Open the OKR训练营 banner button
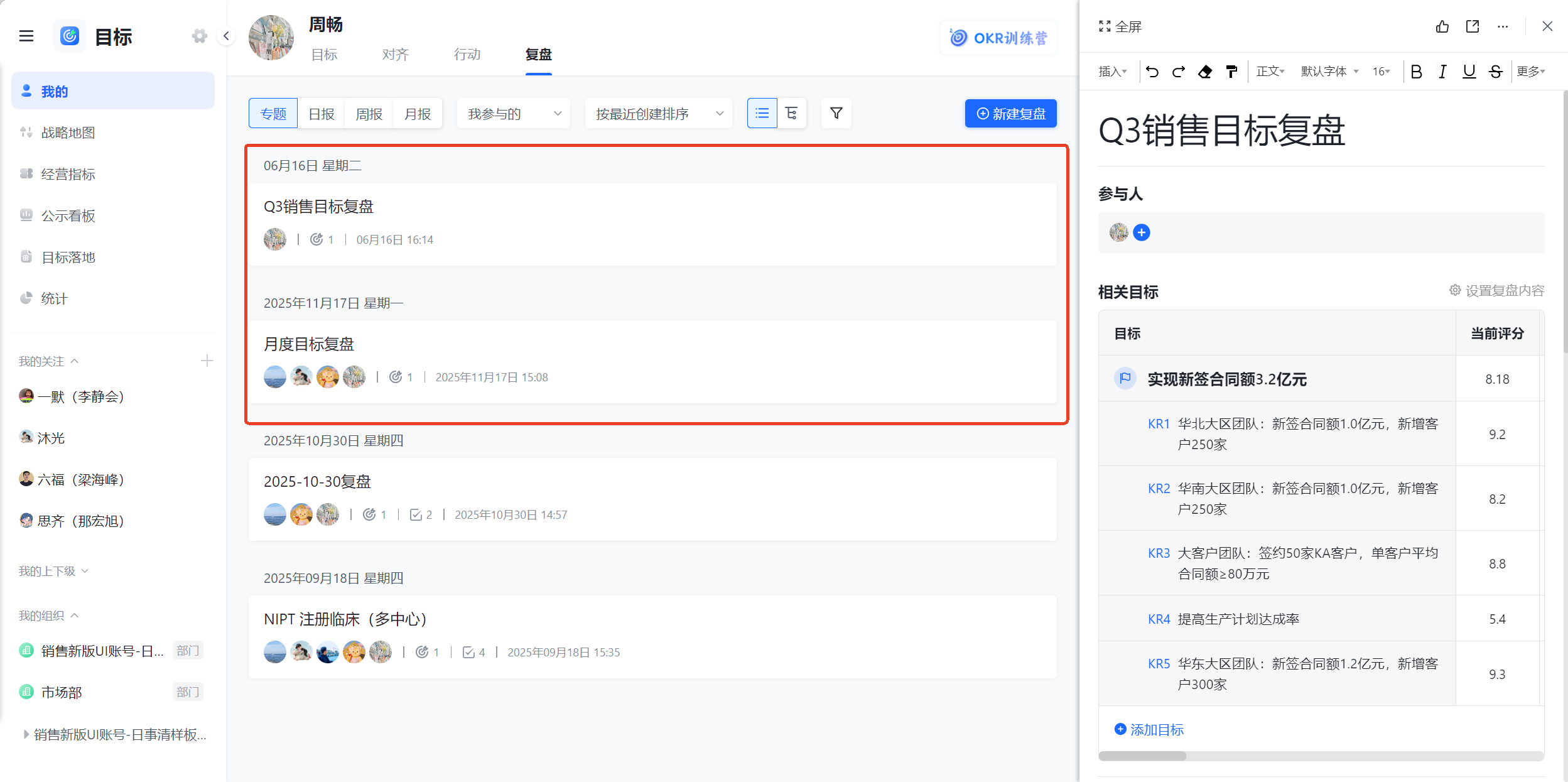The image size is (1568, 782). tap(998, 38)
